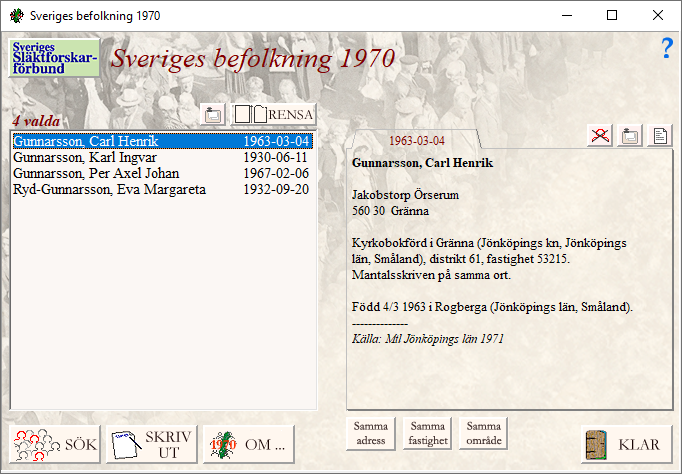
Task: Find people in Samma område
Action: [x=484, y=434]
